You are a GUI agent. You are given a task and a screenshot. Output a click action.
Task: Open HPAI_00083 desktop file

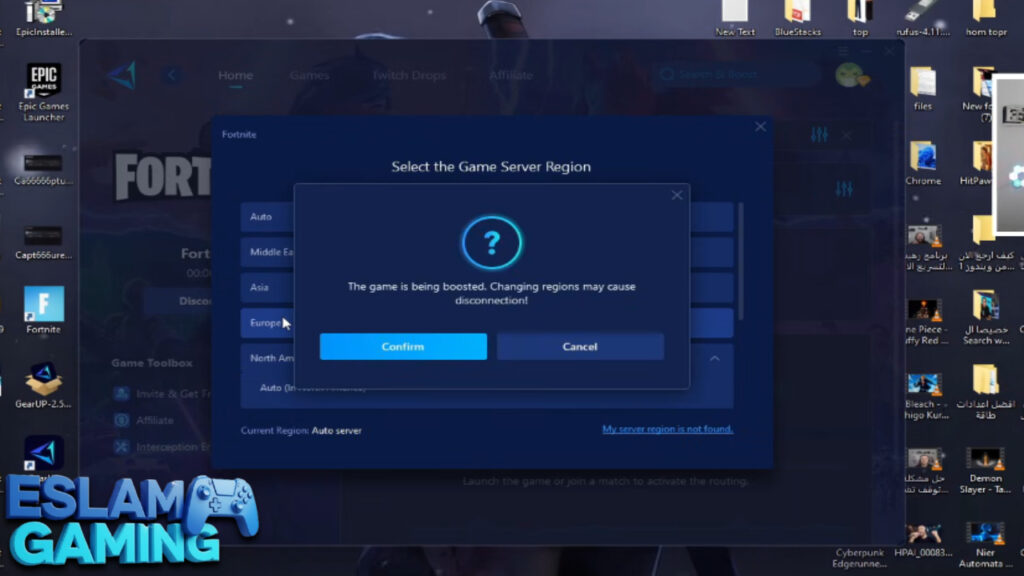pyautogui.click(x=923, y=539)
